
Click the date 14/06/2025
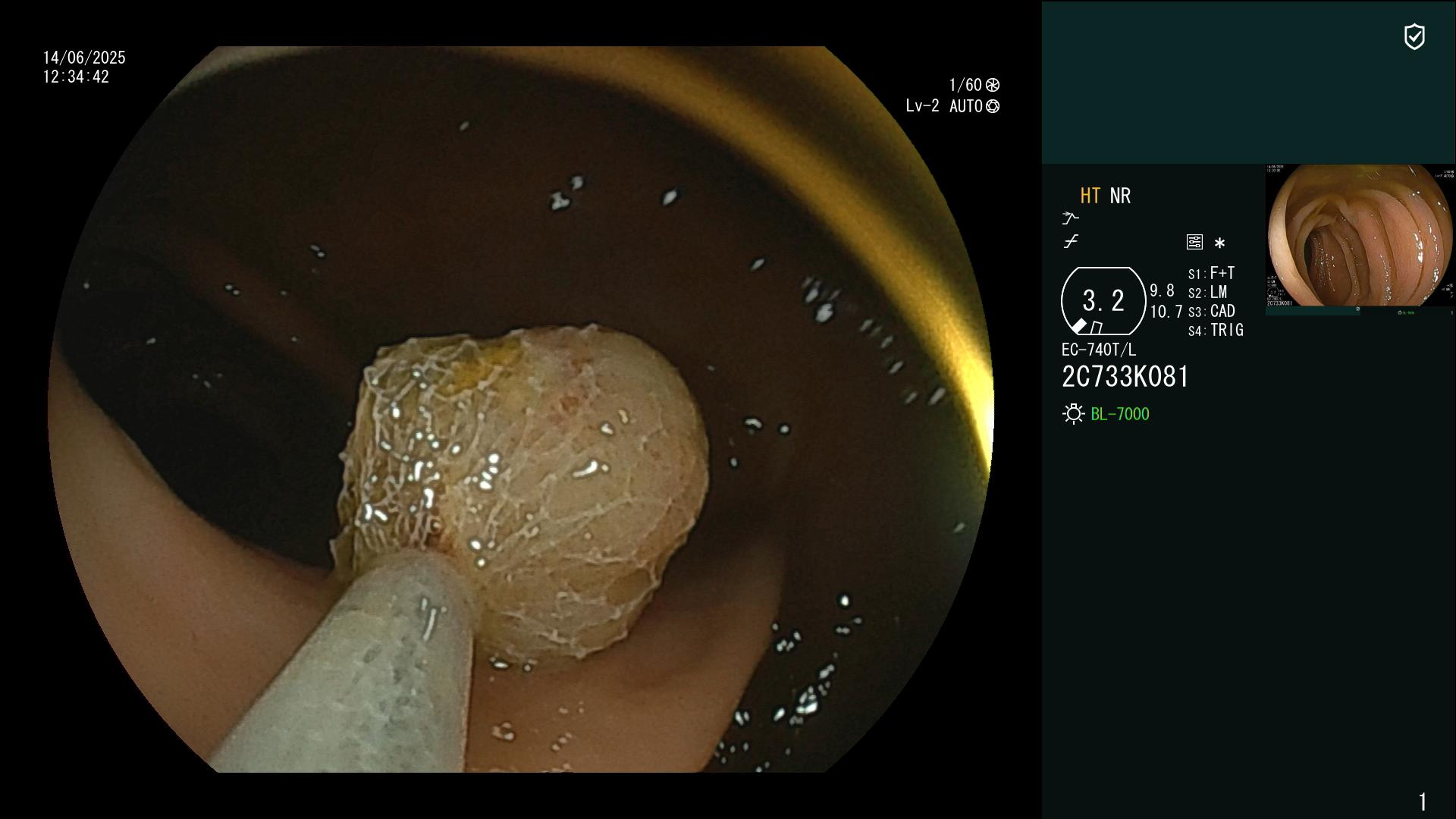(x=84, y=58)
